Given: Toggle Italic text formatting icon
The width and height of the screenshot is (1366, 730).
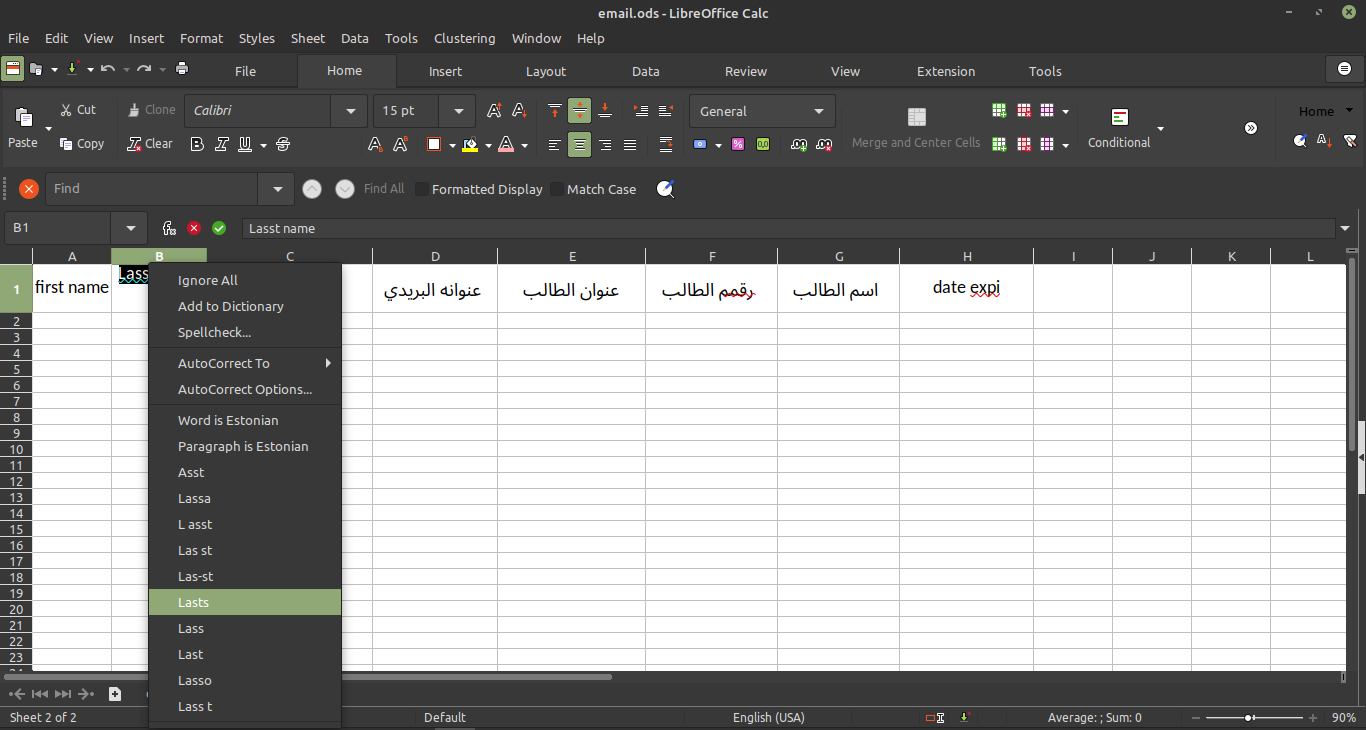Looking at the screenshot, I should pyautogui.click(x=222, y=144).
